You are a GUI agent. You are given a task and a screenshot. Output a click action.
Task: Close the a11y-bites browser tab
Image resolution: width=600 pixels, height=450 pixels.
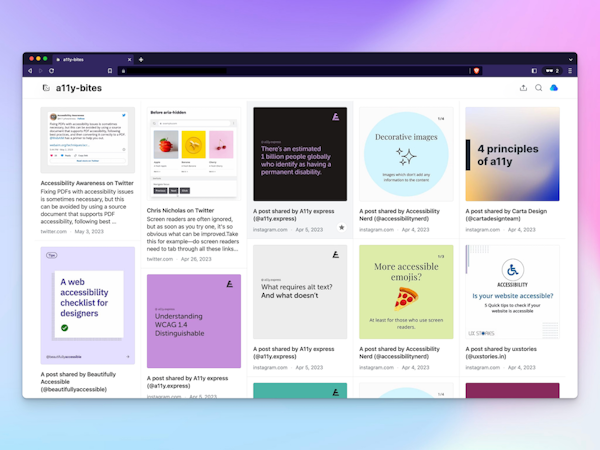click(129, 59)
